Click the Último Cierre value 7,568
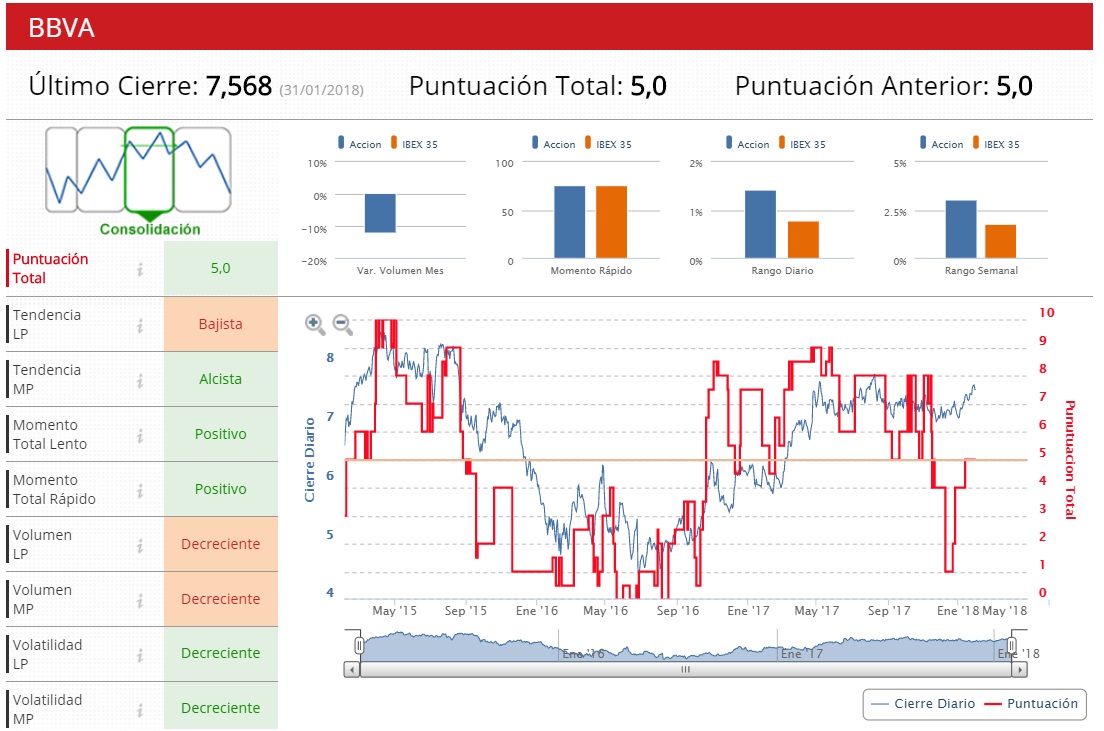 pos(239,87)
